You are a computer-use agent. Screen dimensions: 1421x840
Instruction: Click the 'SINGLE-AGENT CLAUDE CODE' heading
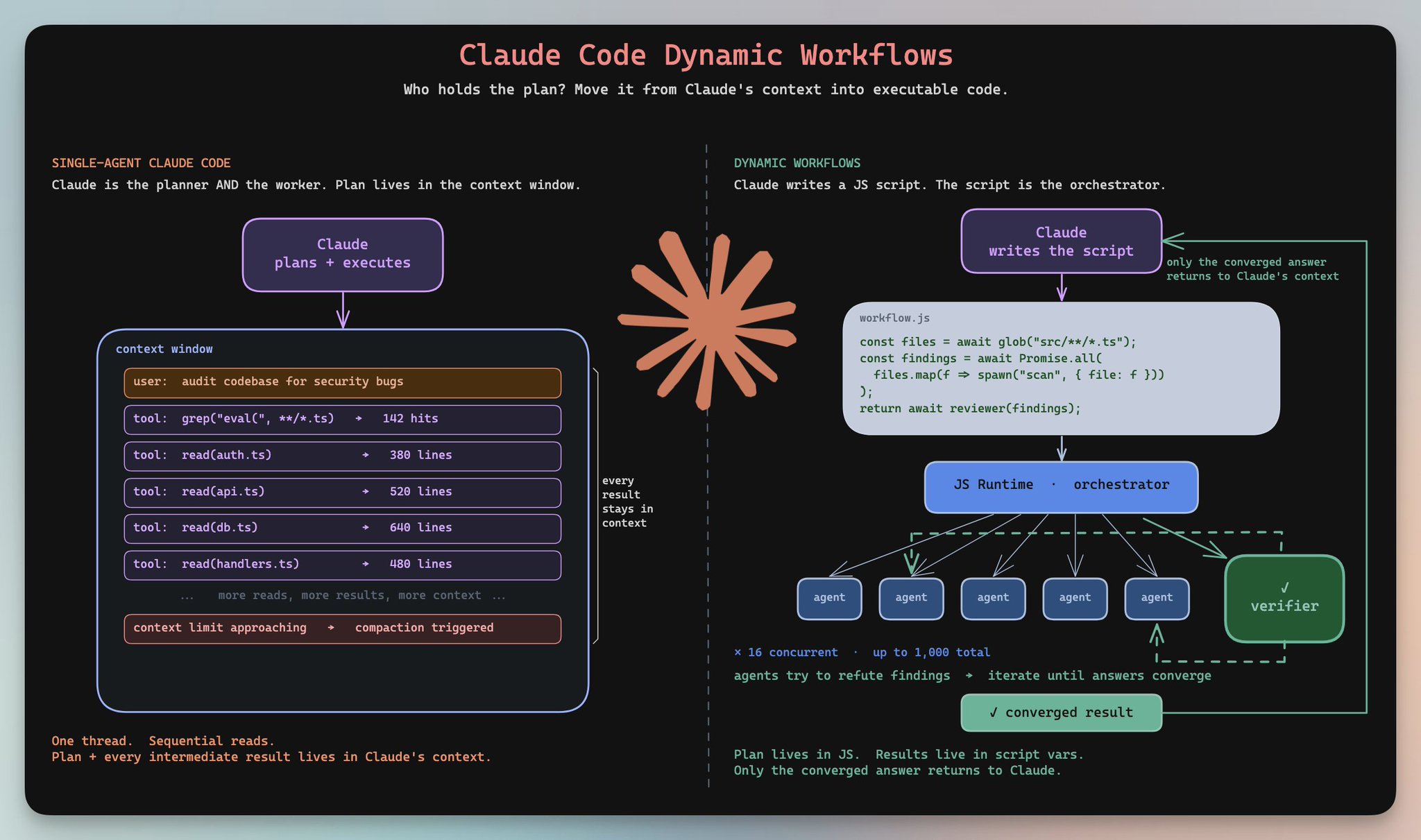pos(141,163)
